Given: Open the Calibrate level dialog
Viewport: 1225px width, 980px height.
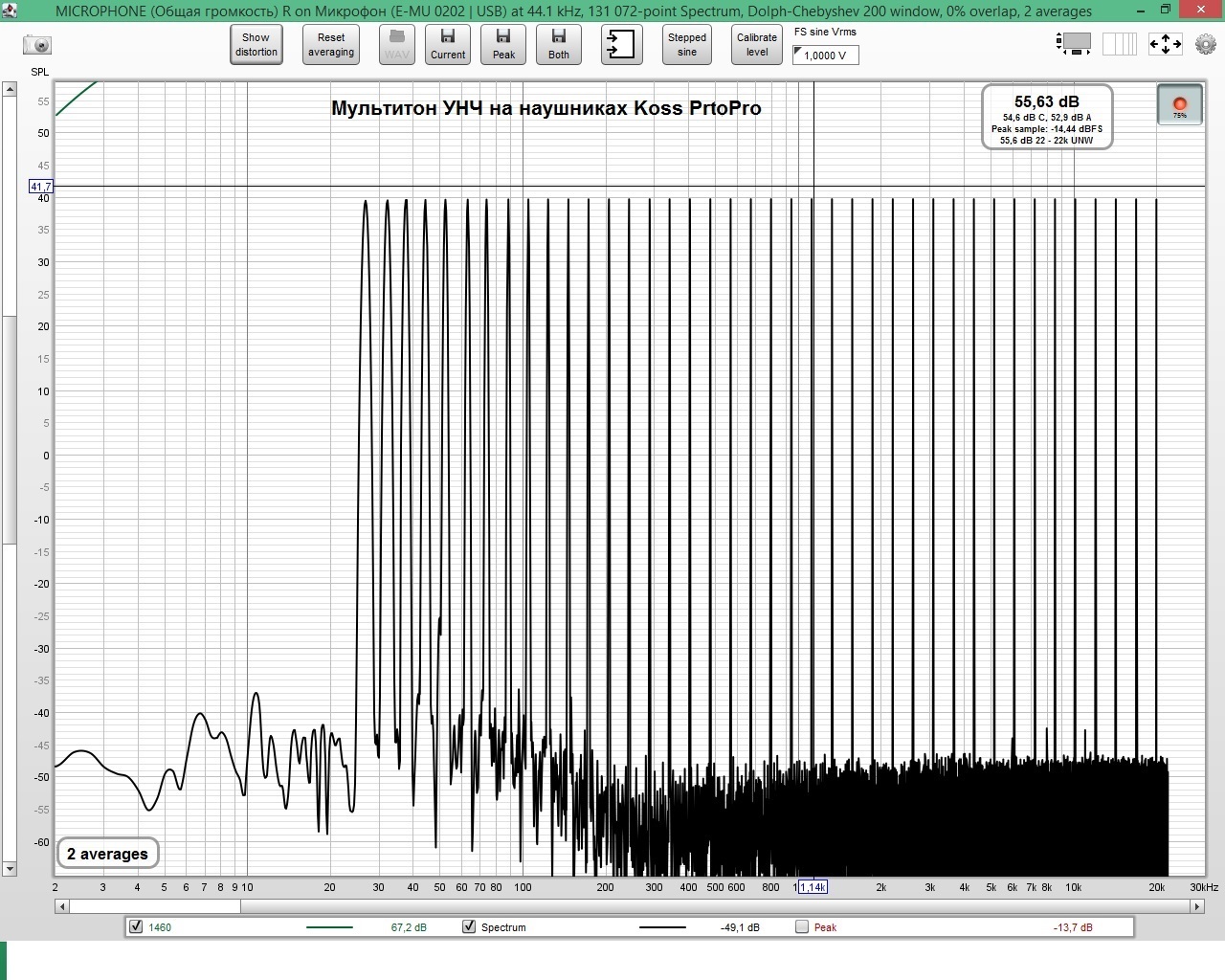Looking at the screenshot, I should point(757,45).
